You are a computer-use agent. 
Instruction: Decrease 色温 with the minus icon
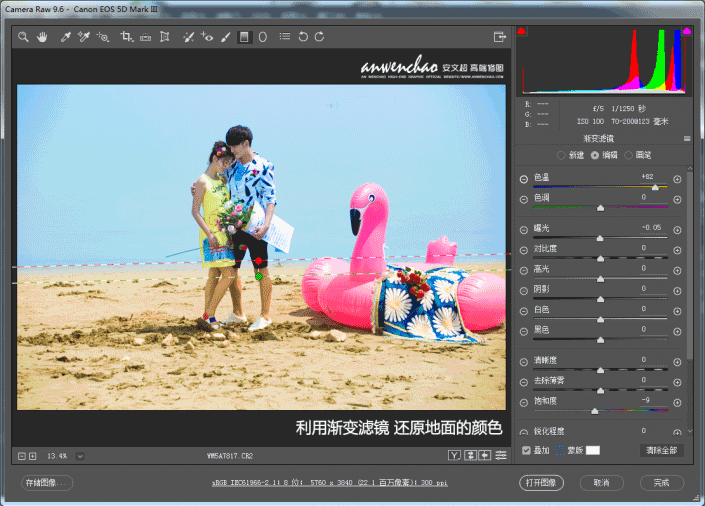tap(524, 179)
